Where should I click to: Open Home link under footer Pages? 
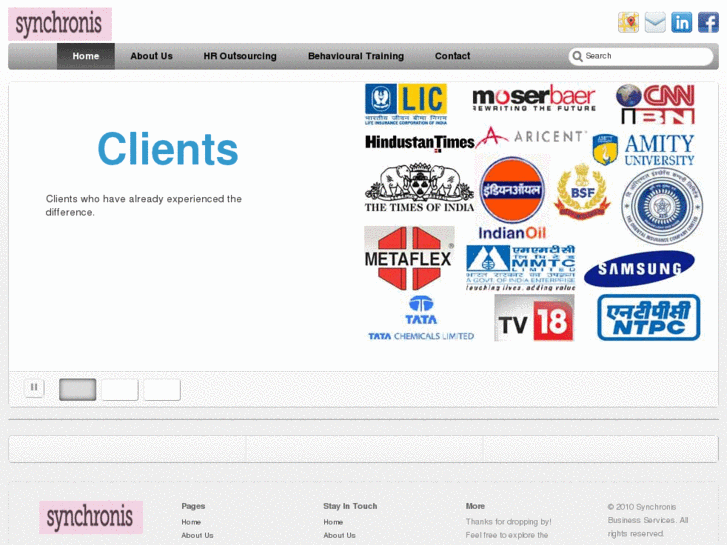click(x=191, y=522)
